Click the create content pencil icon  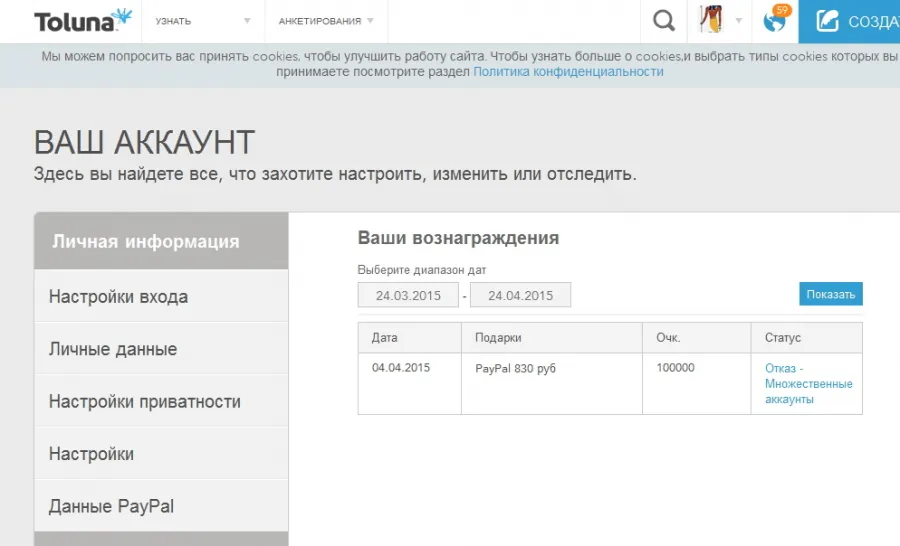(827, 21)
